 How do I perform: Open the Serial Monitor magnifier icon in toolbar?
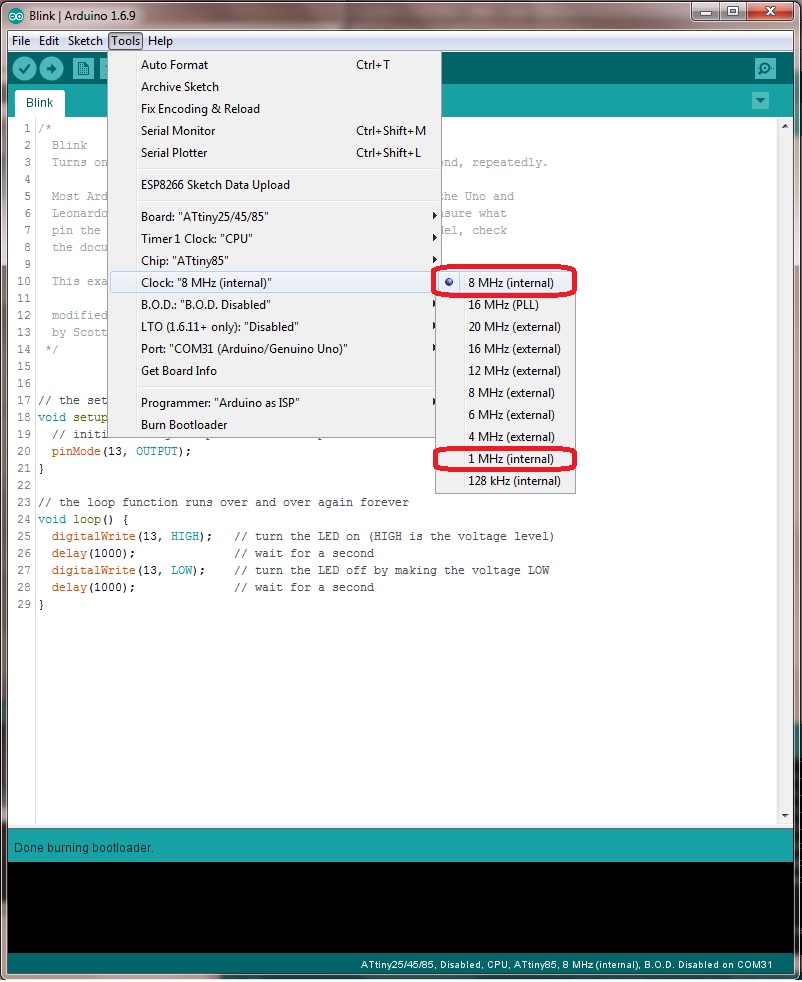pyautogui.click(x=765, y=68)
